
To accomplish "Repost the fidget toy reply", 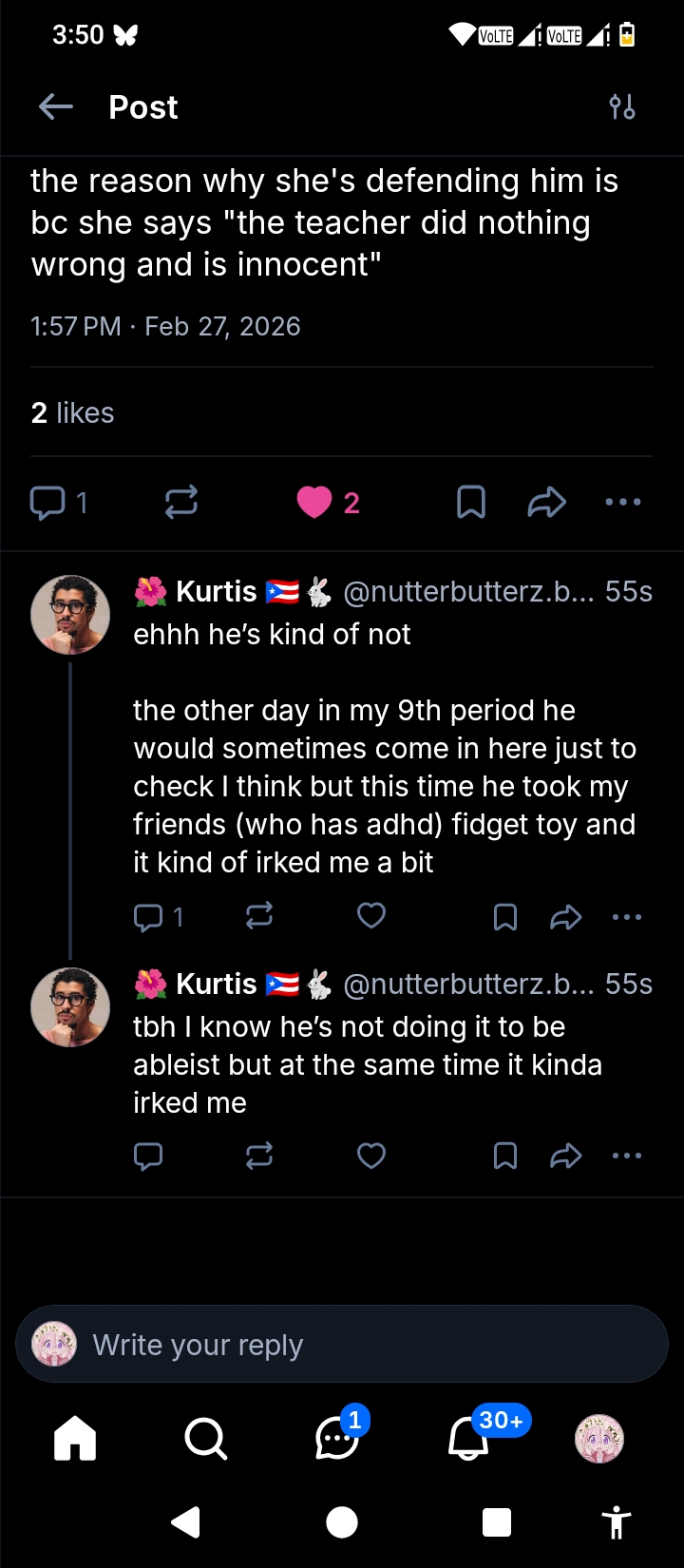I will tap(259, 916).
